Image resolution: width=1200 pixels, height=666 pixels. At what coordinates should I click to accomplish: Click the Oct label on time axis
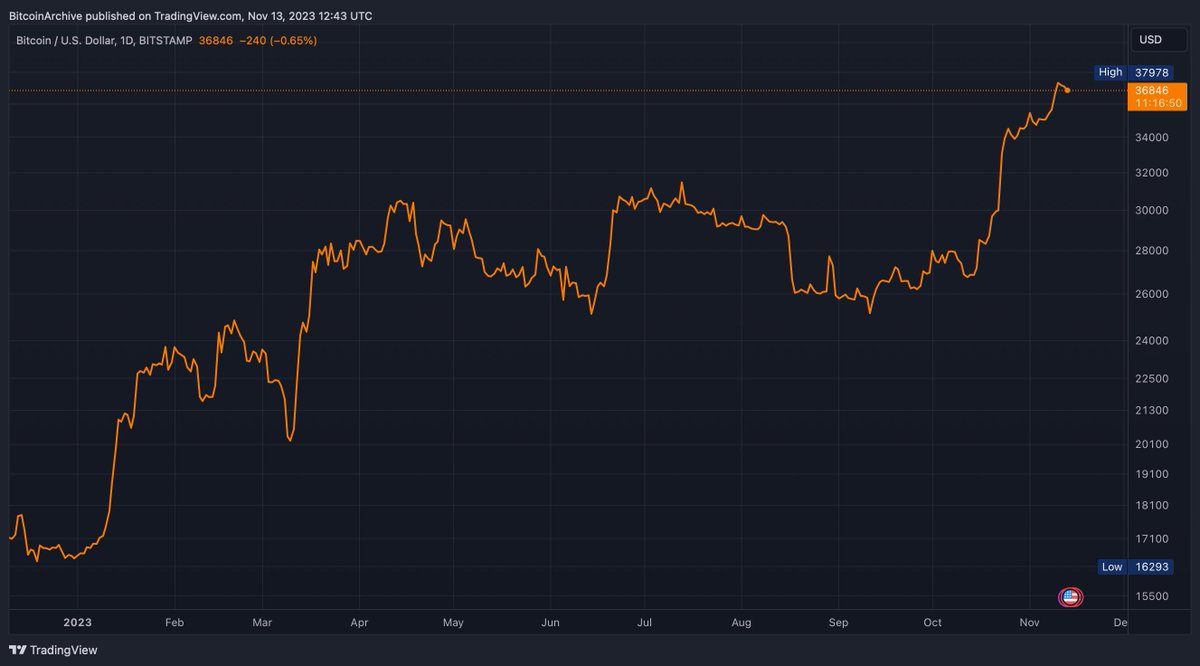932,622
